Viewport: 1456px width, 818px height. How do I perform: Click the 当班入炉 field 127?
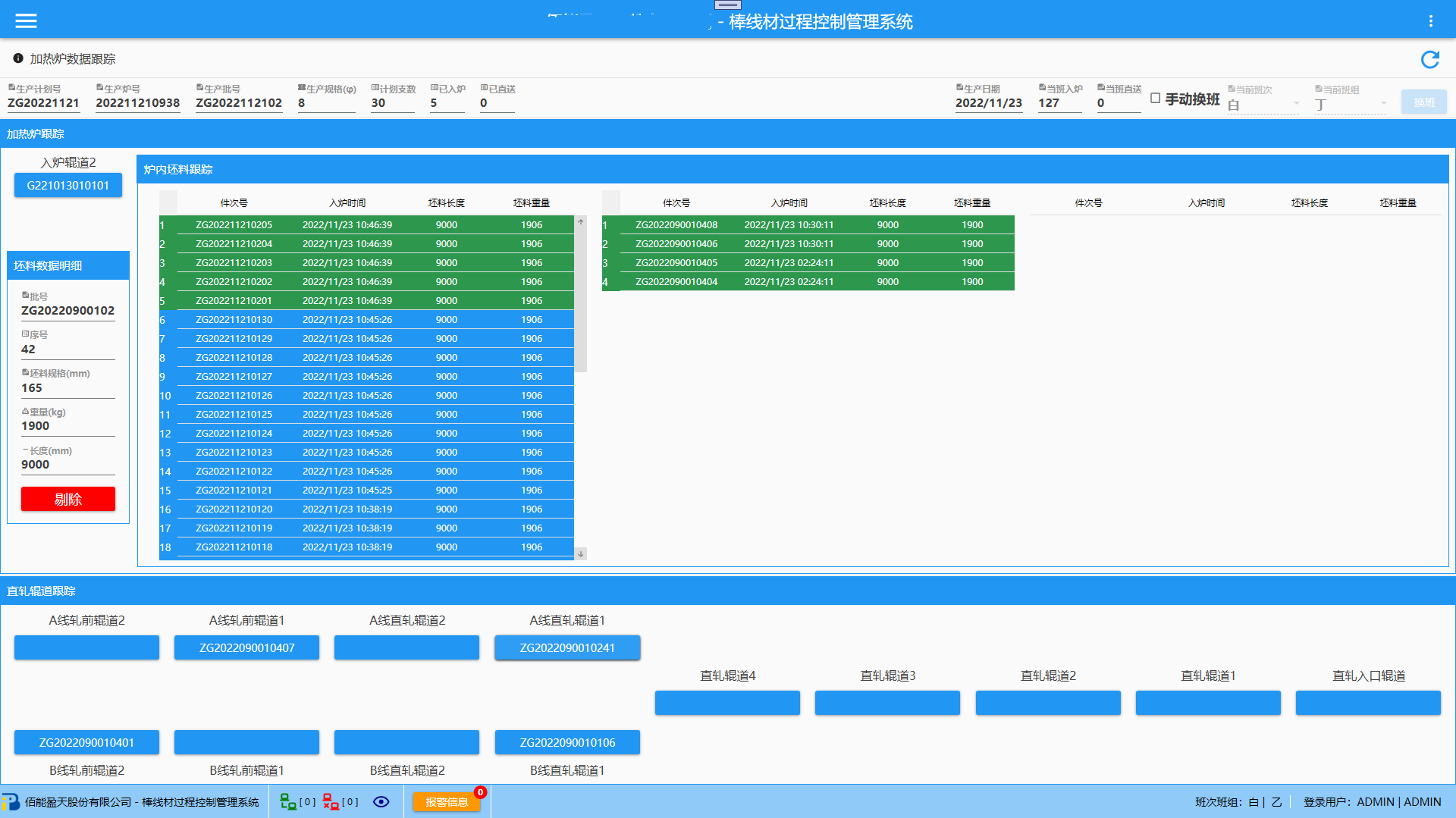(1059, 103)
